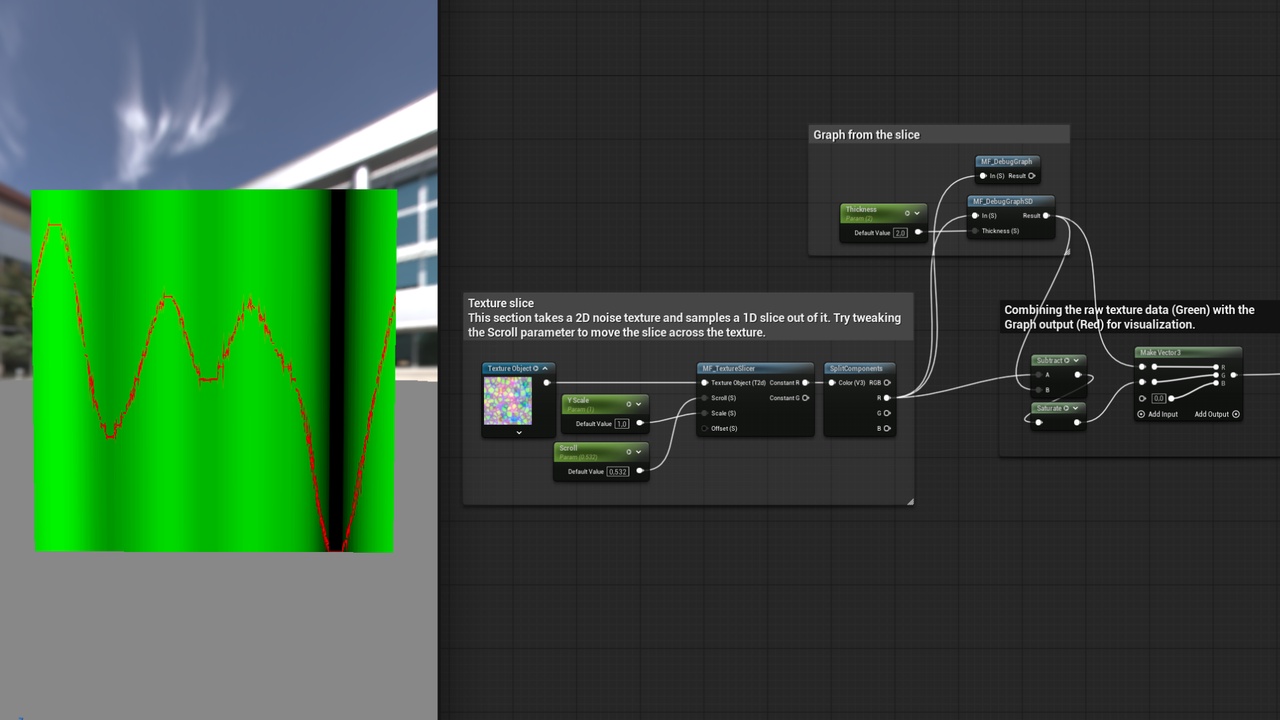Screen dimensions: 1280x720
Task: Select the 'Graph from the slice' comment title
Action: tap(867, 135)
